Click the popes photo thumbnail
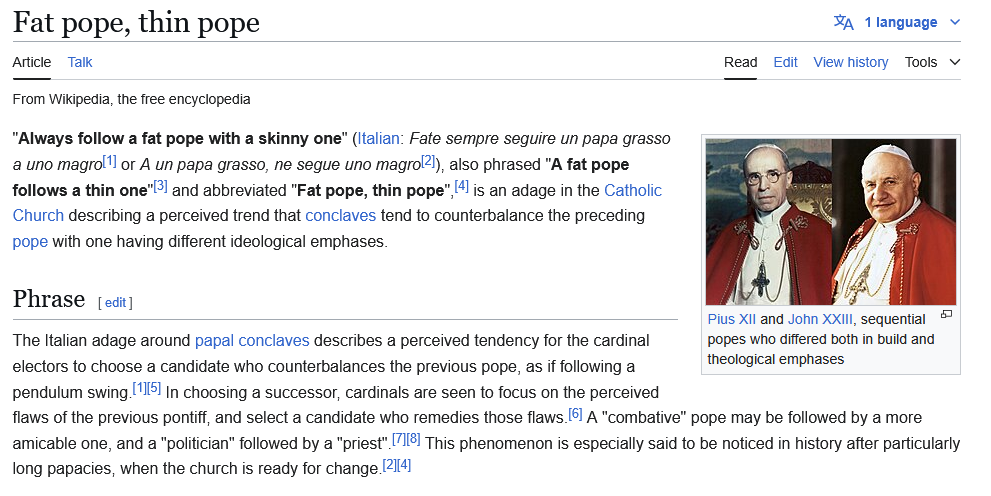The width and height of the screenshot is (991, 496). [830, 221]
